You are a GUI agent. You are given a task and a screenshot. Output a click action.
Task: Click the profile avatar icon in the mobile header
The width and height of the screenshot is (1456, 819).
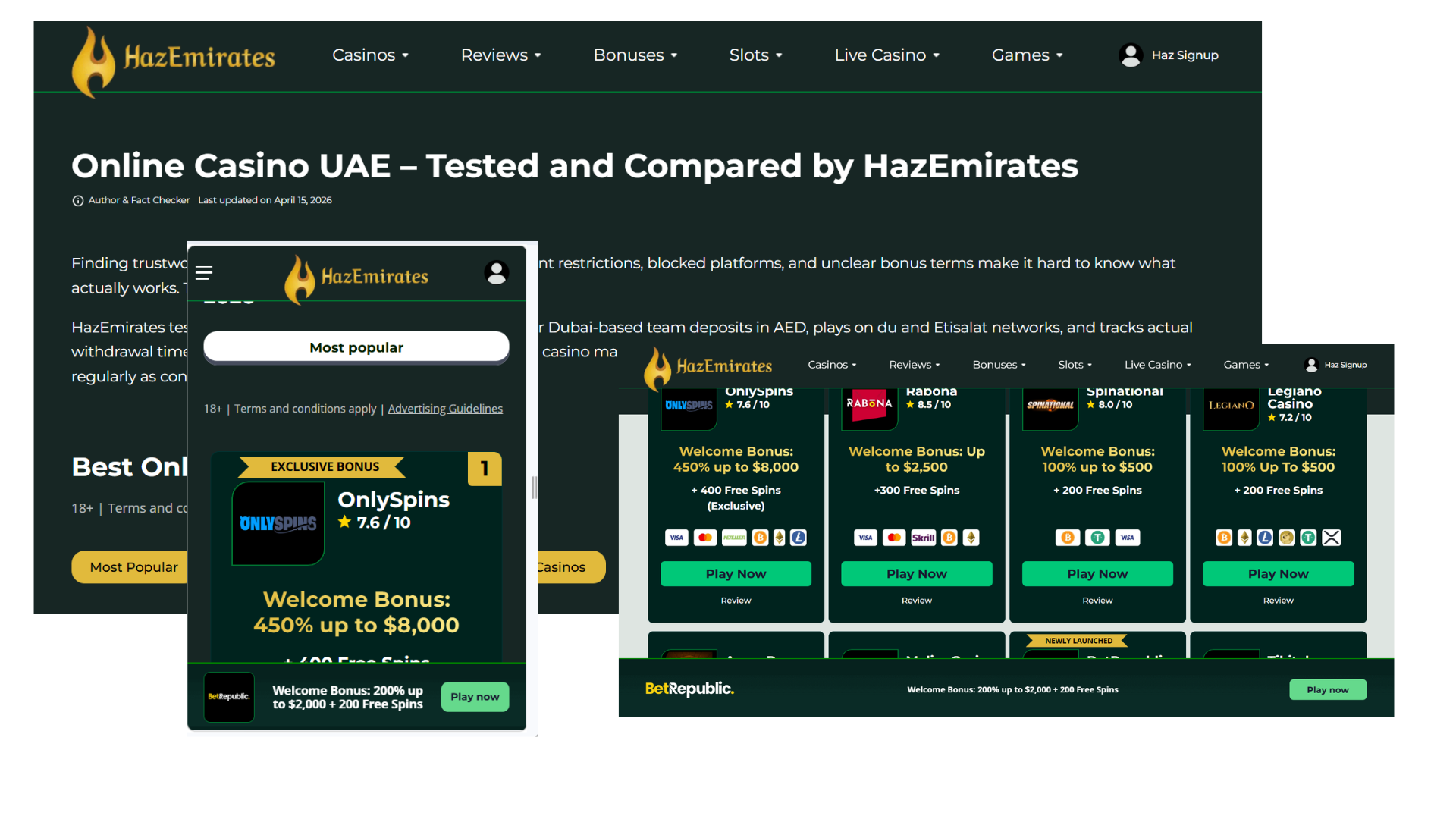point(497,272)
